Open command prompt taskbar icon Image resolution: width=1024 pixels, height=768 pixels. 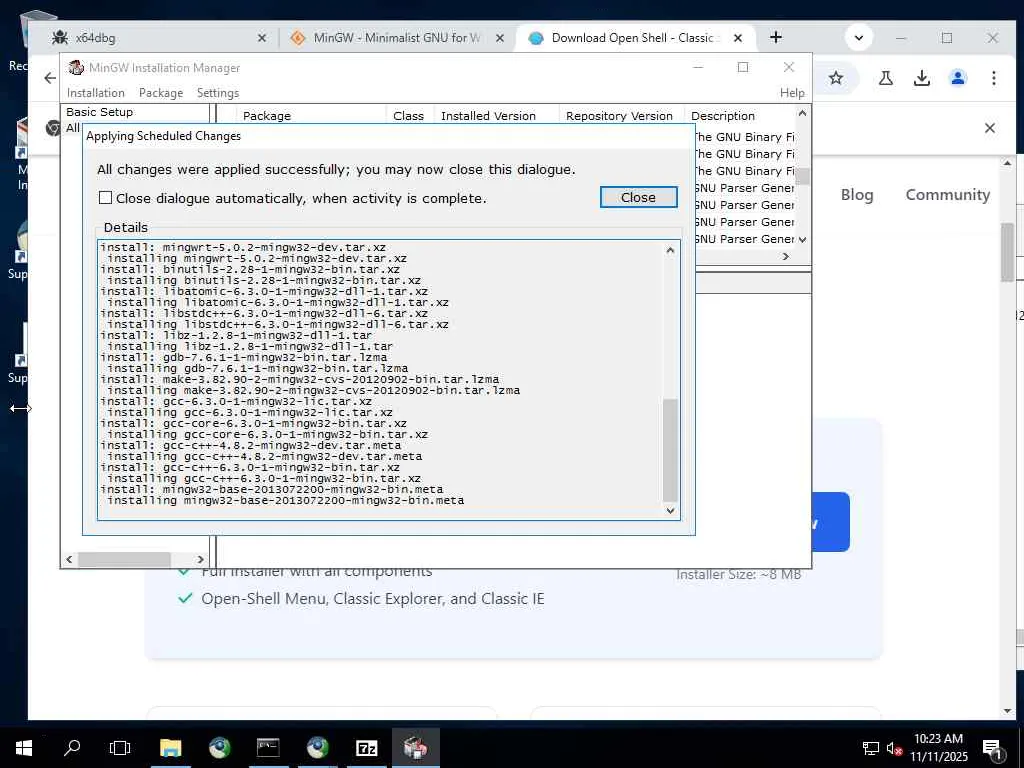tap(268, 748)
